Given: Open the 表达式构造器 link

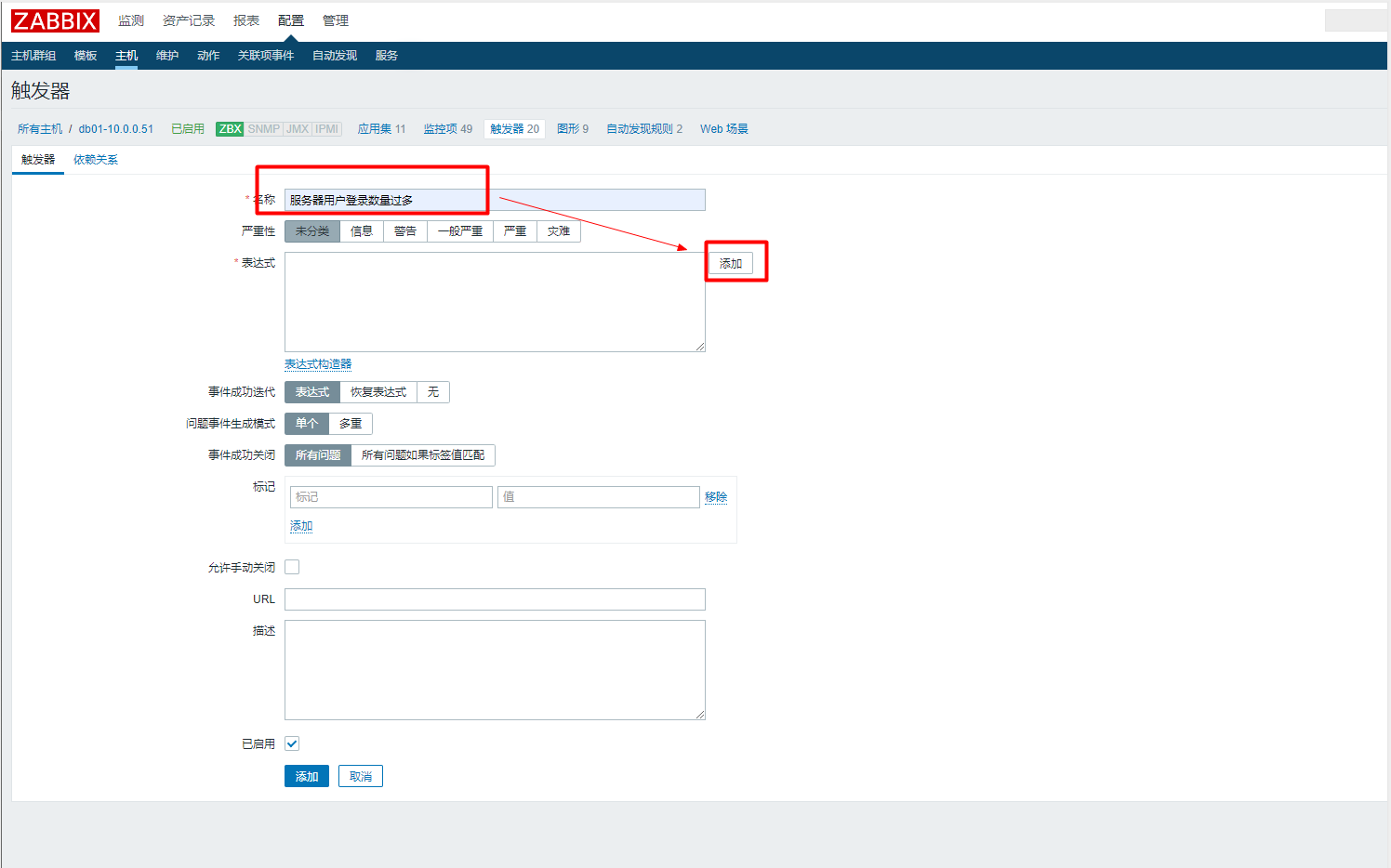Looking at the screenshot, I should 318,364.
